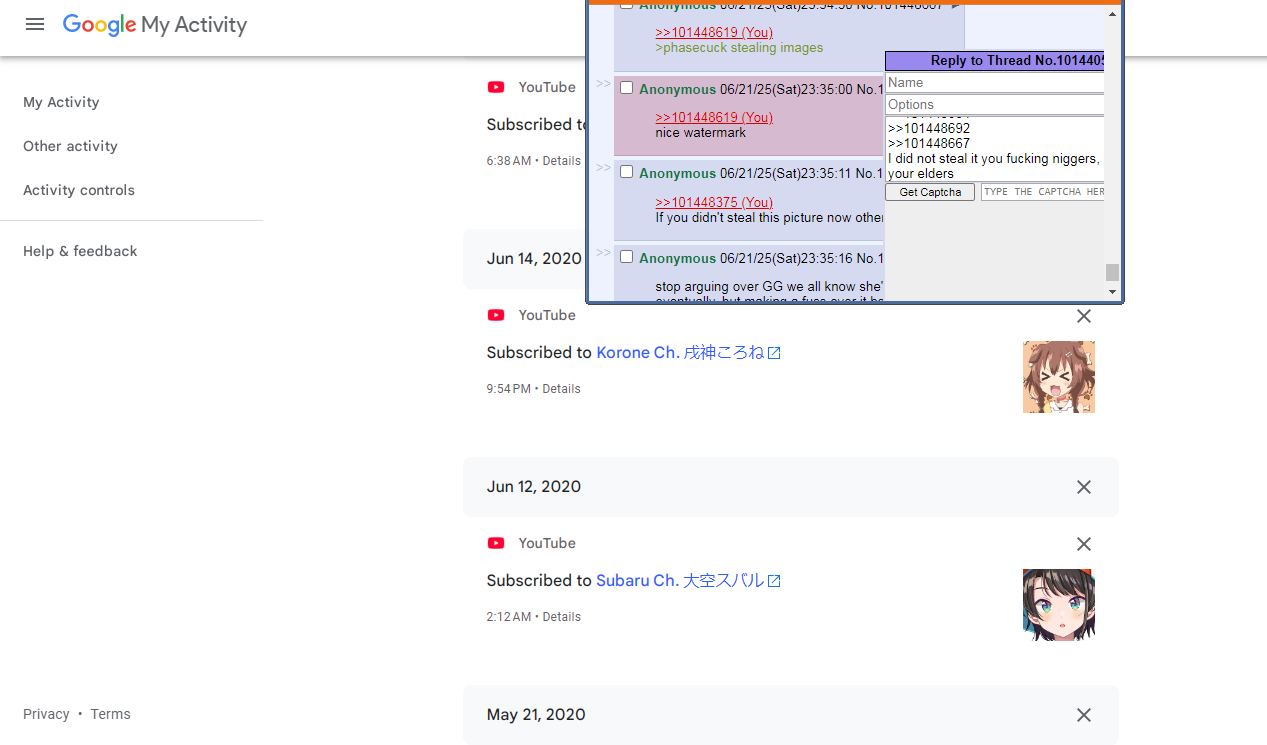Image resolution: width=1267 pixels, height=745 pixels.
Task: View Details of the 2:12 AM entry
Action: click(x=561, y=617)
